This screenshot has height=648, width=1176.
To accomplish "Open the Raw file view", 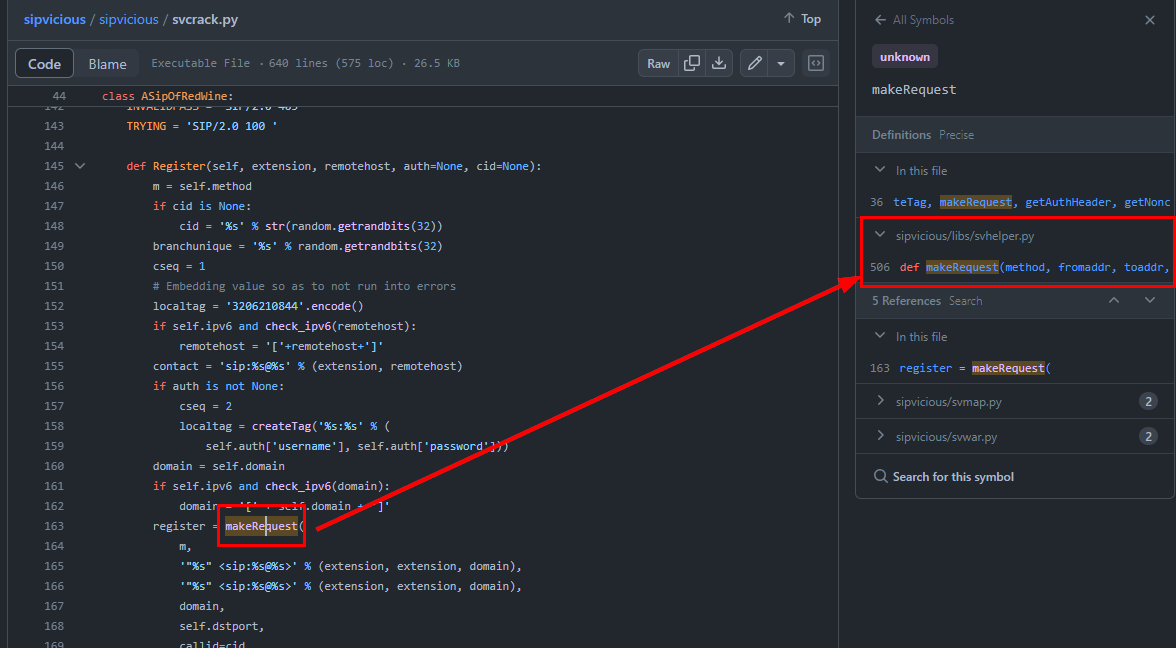I will pyautogui.click(x=658, y=64).
